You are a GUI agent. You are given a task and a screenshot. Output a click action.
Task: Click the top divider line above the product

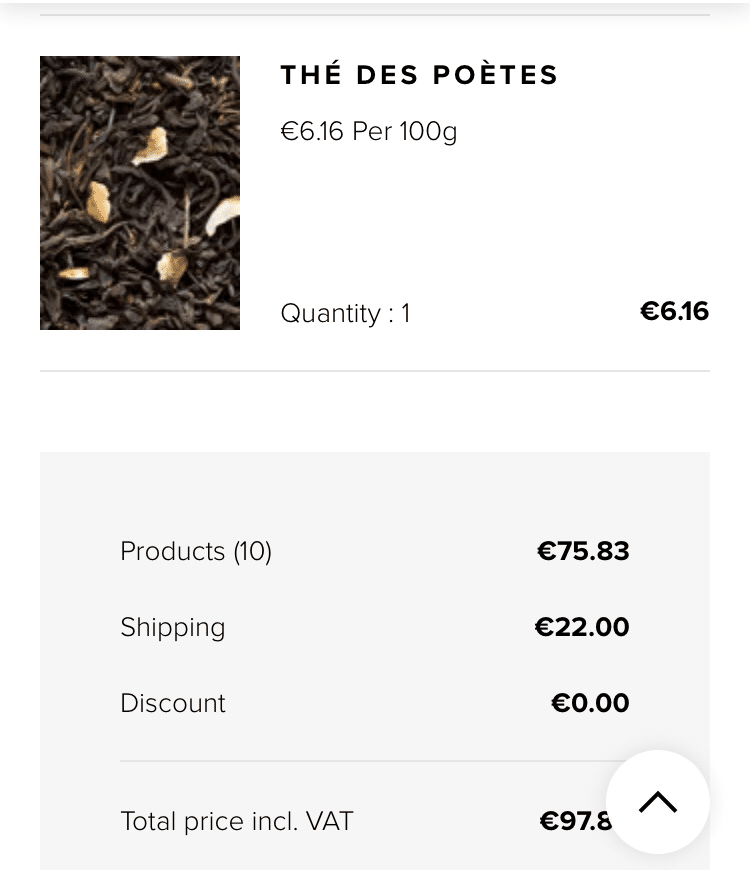click(x=375, y=15)
